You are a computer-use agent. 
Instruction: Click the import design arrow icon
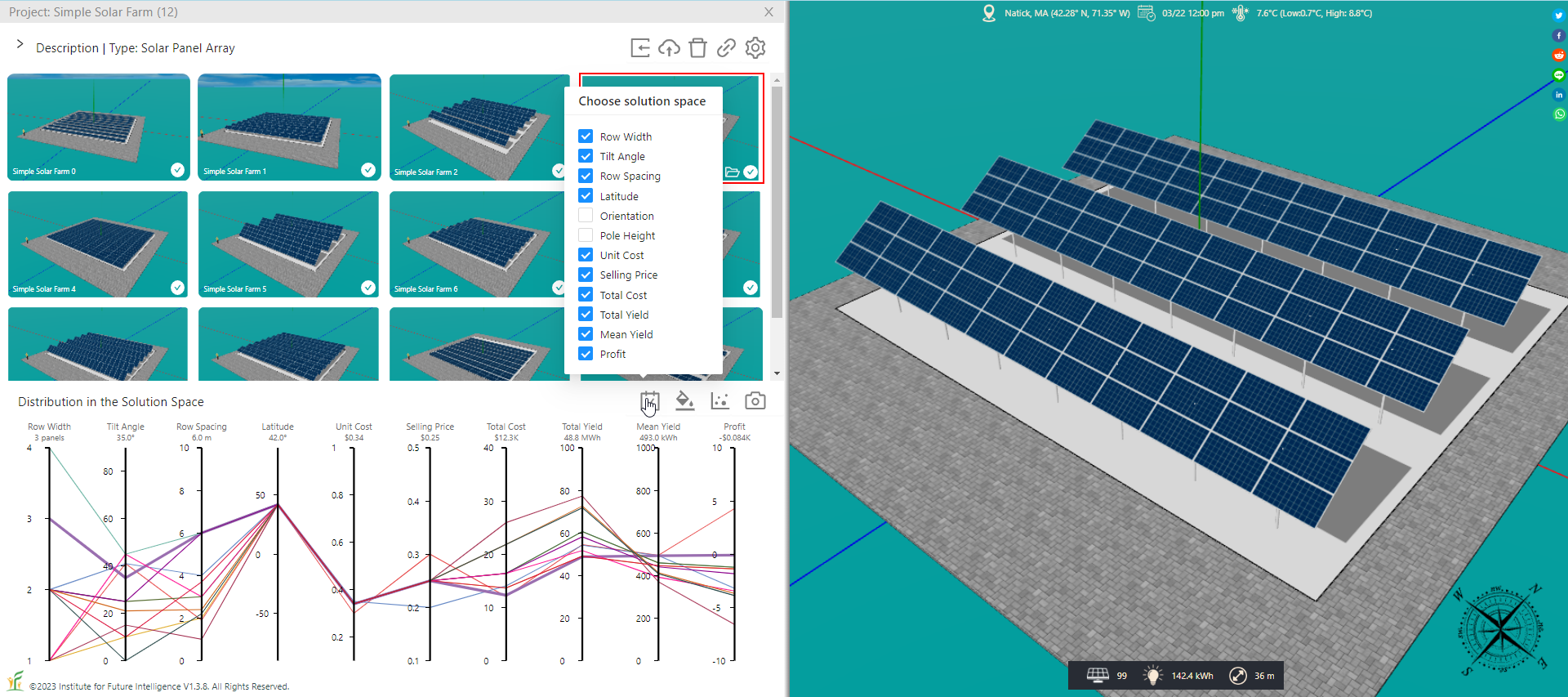[x=640, y=48]
